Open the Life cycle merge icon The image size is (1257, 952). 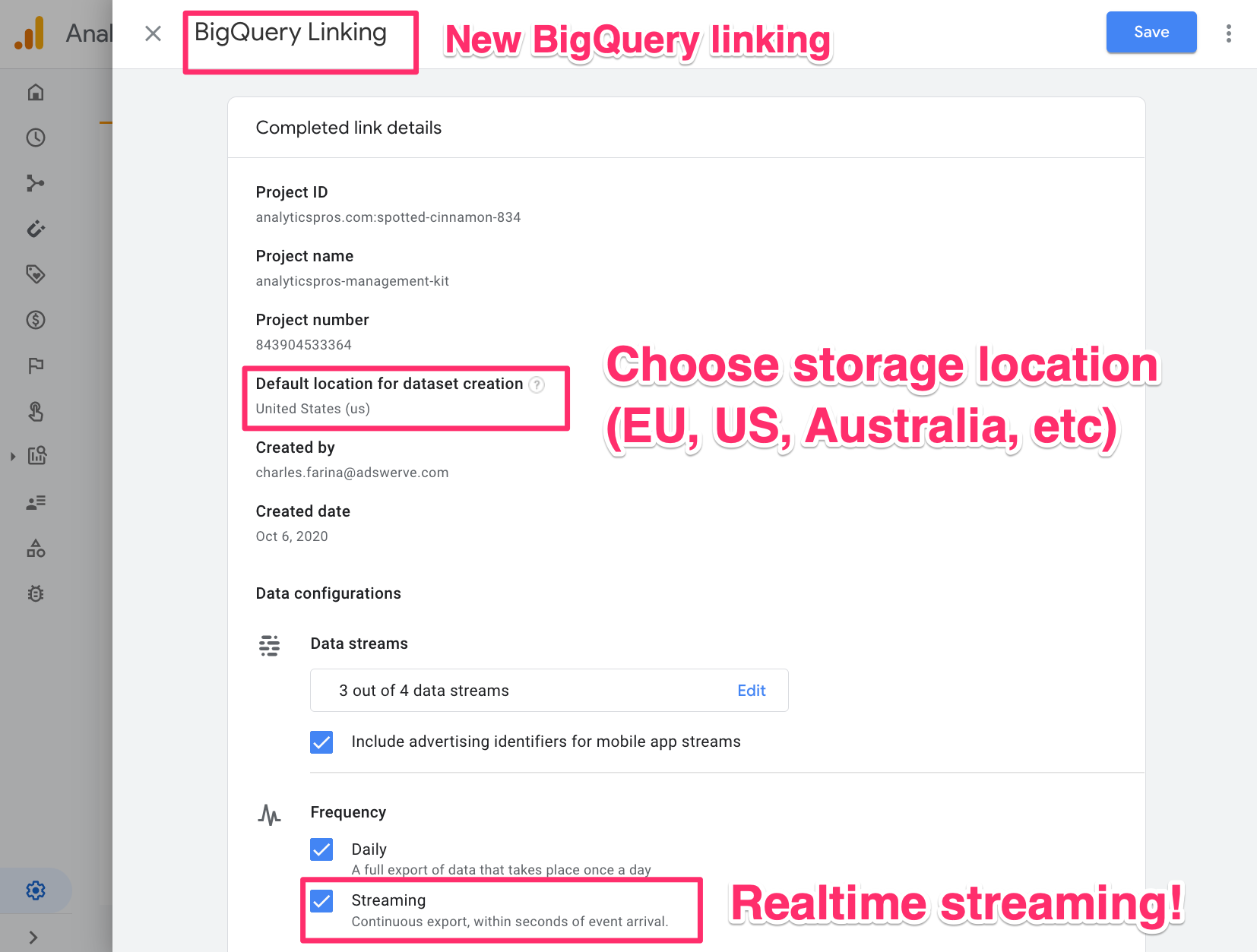pos(36,183)
